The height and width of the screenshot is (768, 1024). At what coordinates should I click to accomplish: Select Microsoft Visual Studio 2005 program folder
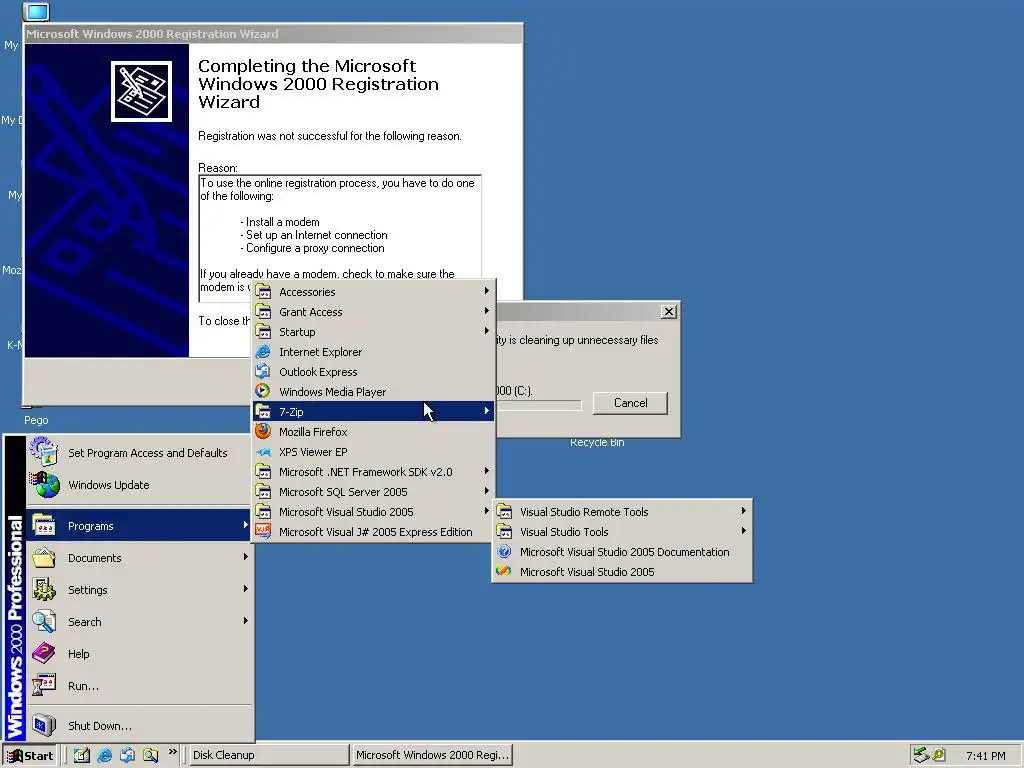pyautogui.click(x=374, y=512)
